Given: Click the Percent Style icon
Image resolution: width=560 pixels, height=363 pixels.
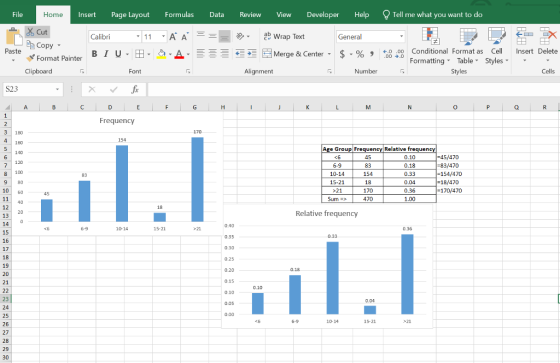Looking at the screenshot, I should 360,54.
